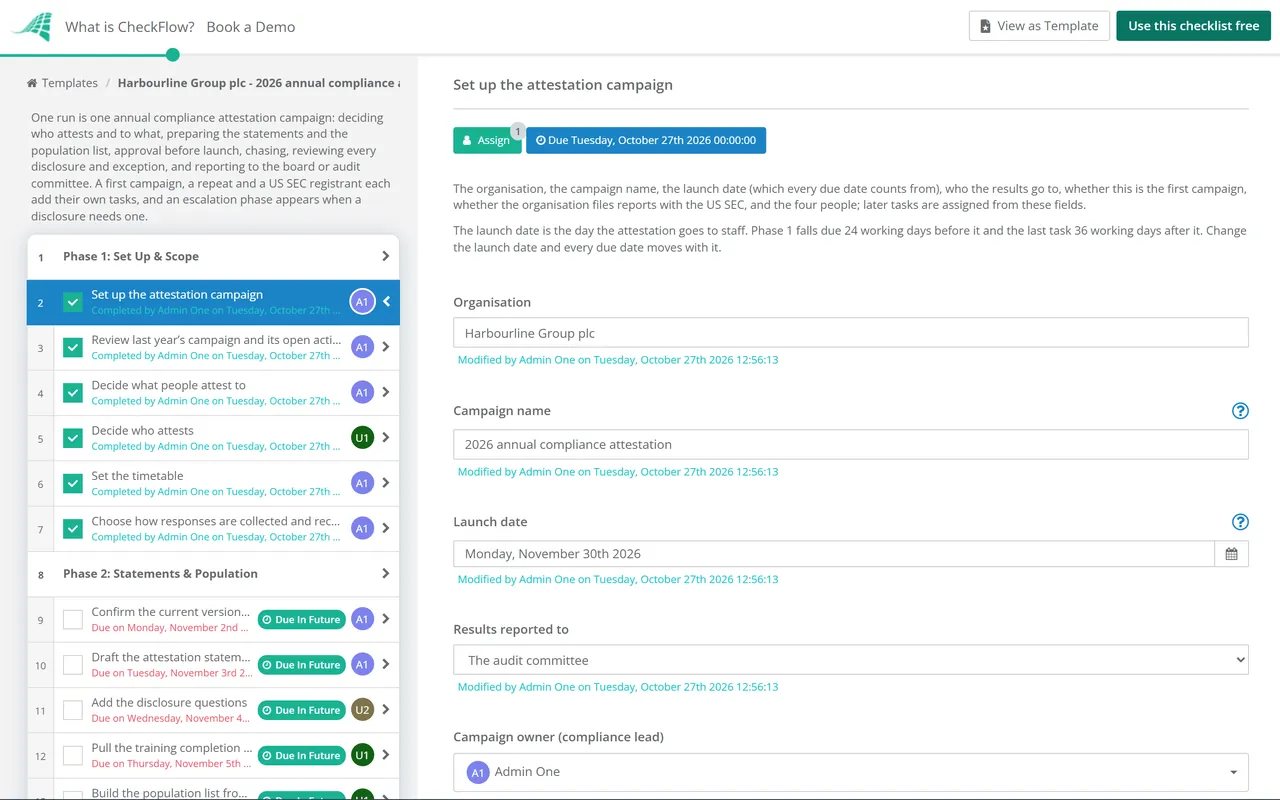Click the A1 avatar on 'Decide what people attest to'
Screen dimensions: 1280x800
click(362, 393)
